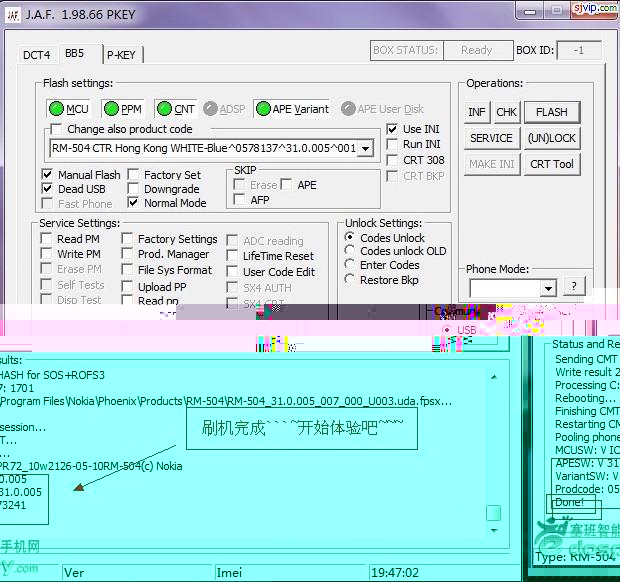Image resolution: width=620 pixels, height=582 pixels.
Task: Click the grey APE User Disk indicator
Action: (x=348, y=109)
